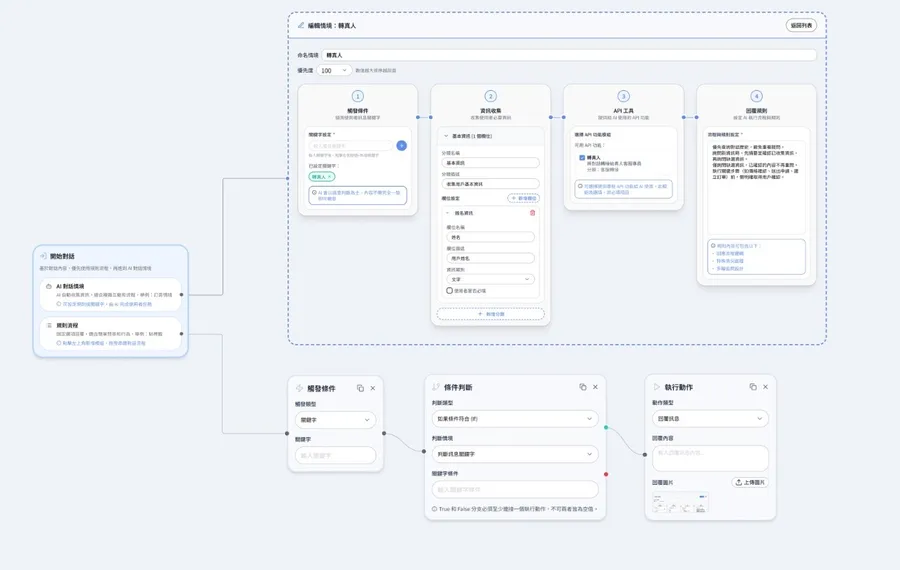Open the 判斷情境 dropdown
The image size is (900, 570).
tap(515, 454)
